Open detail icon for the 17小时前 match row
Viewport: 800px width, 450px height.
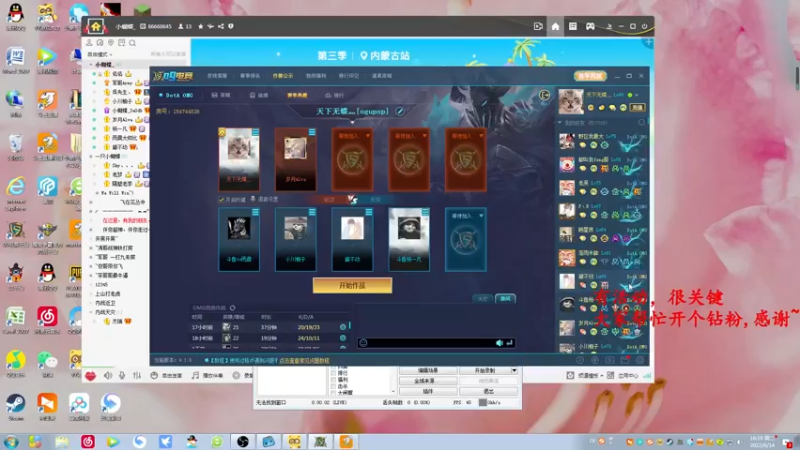[x=343, y=327]
